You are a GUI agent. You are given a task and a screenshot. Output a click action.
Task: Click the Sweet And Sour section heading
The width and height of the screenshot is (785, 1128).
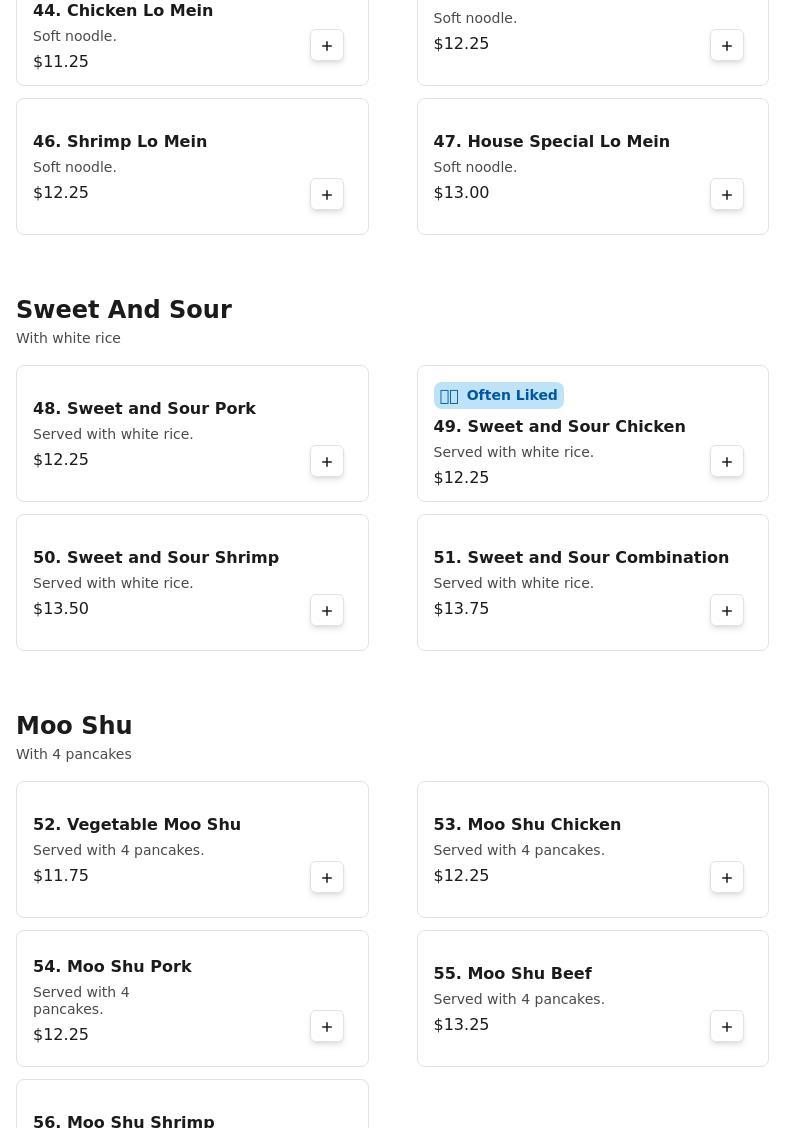124,310
